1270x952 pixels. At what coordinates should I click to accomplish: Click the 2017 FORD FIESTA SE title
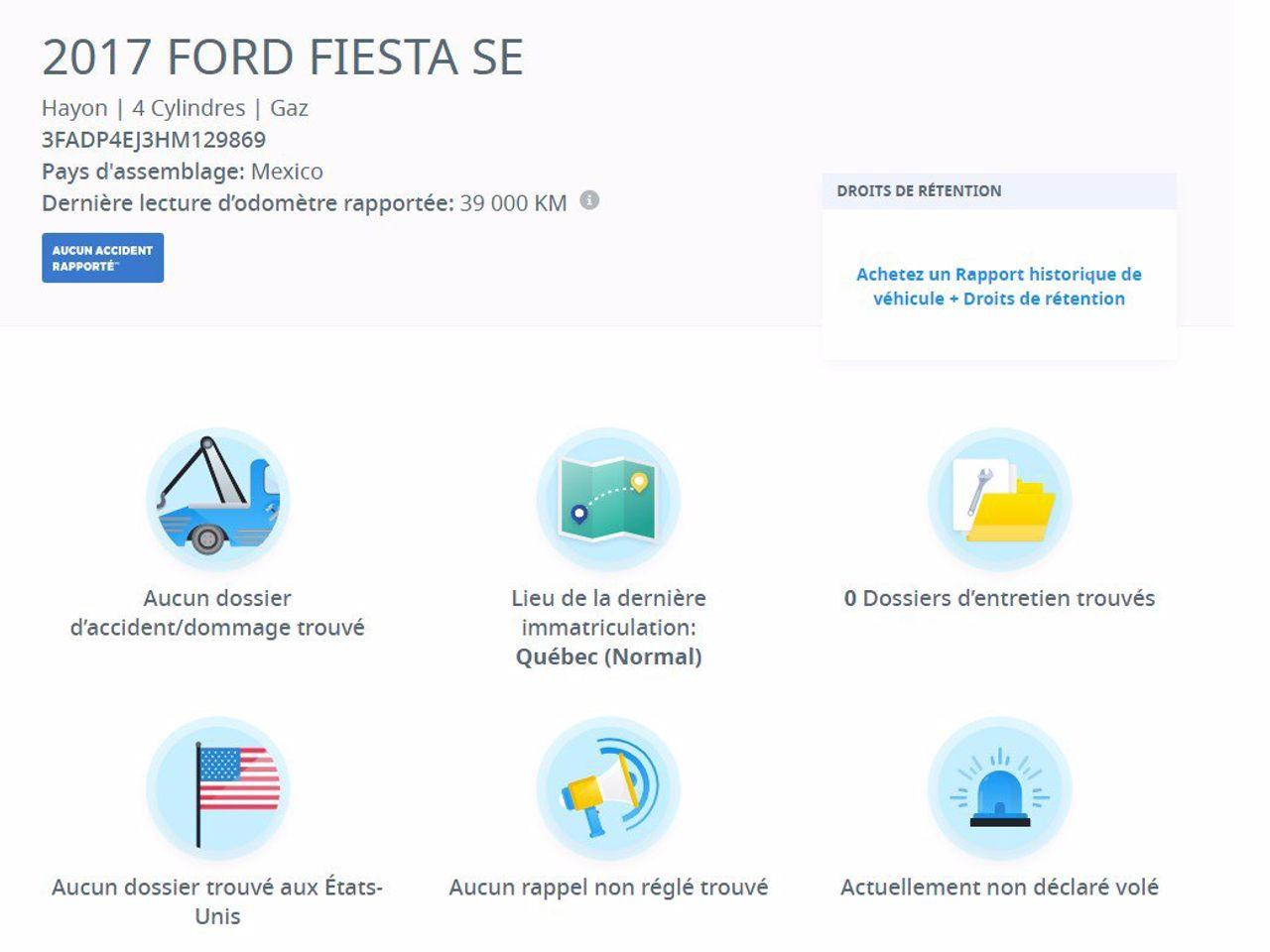283,57
